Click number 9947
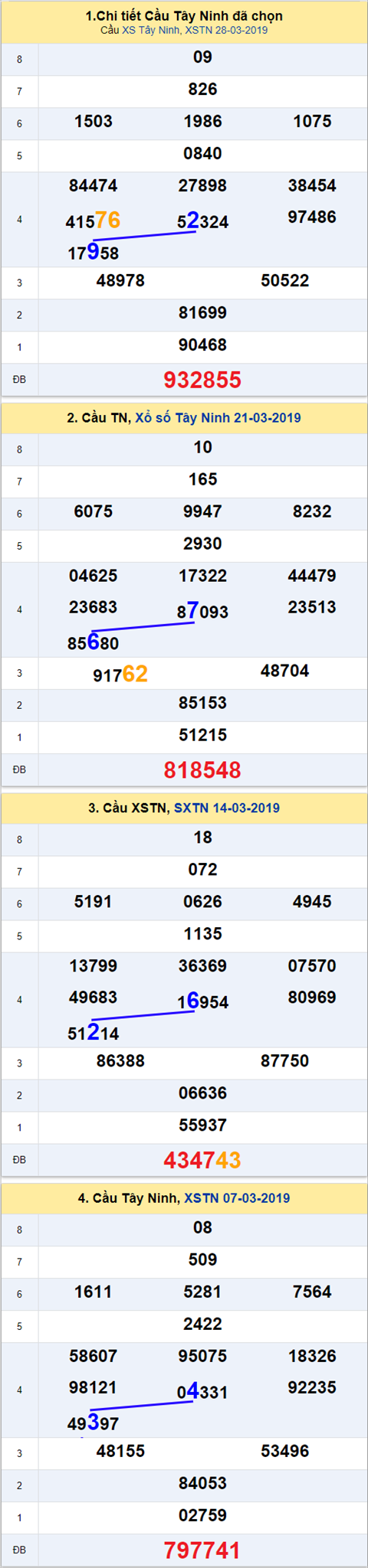The image size is (368, 1568). [x=202, y=512]
